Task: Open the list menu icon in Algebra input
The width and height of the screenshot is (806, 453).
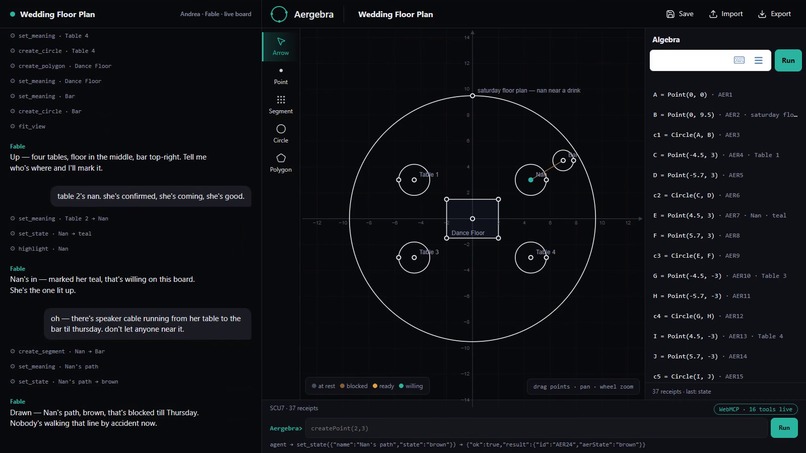Action: pyautogui.click(x=758, y=60)
